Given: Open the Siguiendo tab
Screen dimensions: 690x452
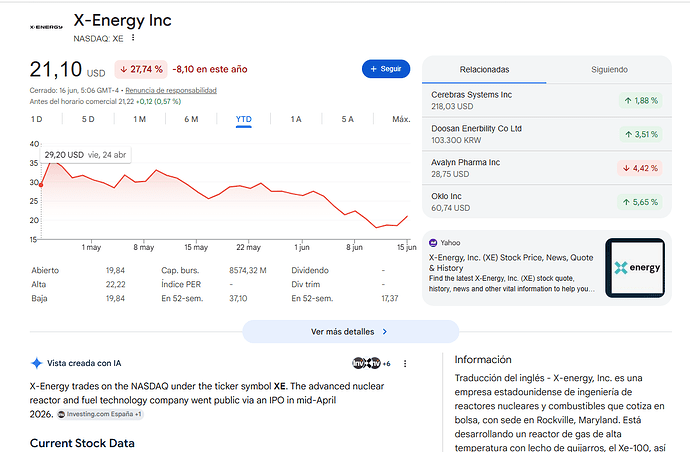Looking at the screenshot, I should coord(609,70).
